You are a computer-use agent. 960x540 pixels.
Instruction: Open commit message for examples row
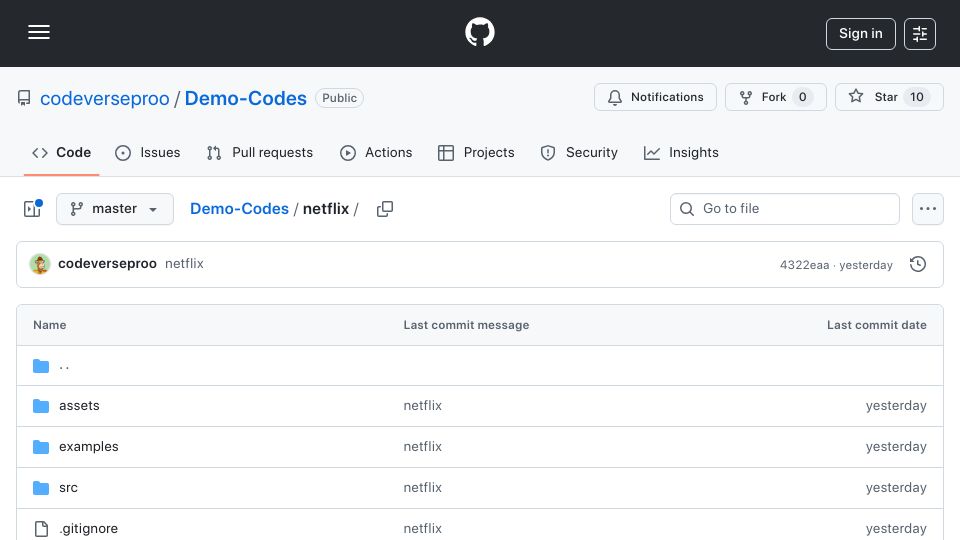(x=422, y=446)
